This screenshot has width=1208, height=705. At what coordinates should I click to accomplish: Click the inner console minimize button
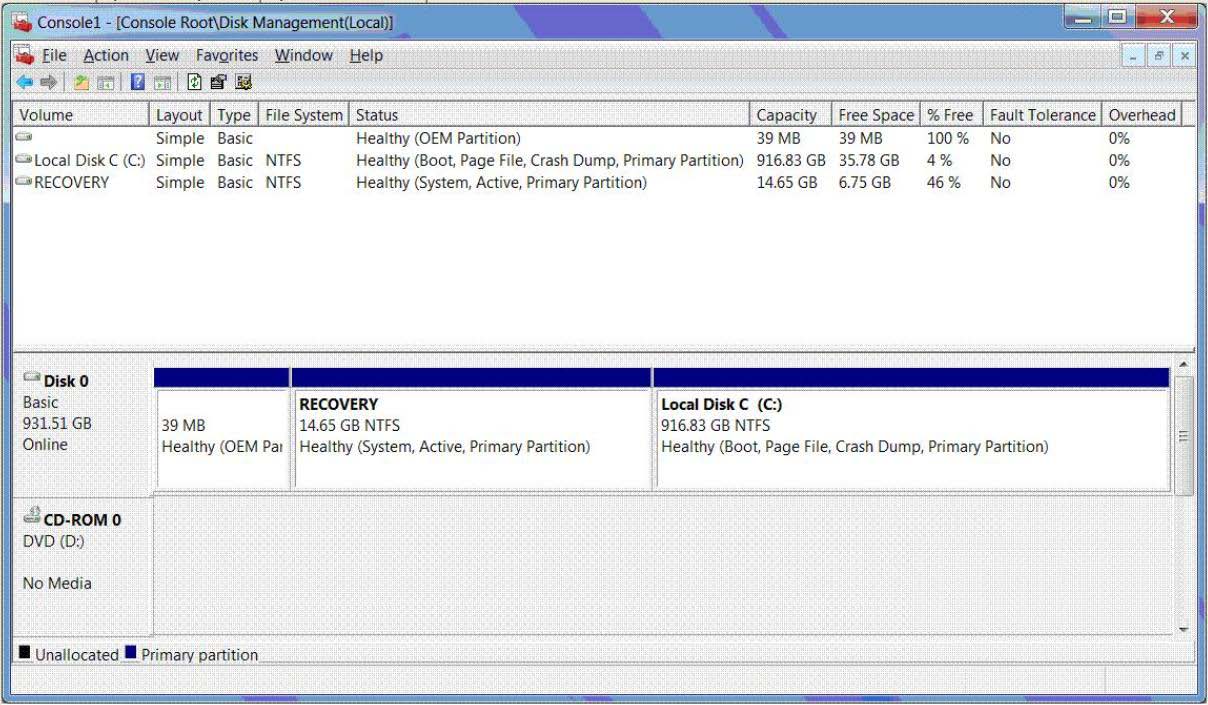(x=1135, y=56)
